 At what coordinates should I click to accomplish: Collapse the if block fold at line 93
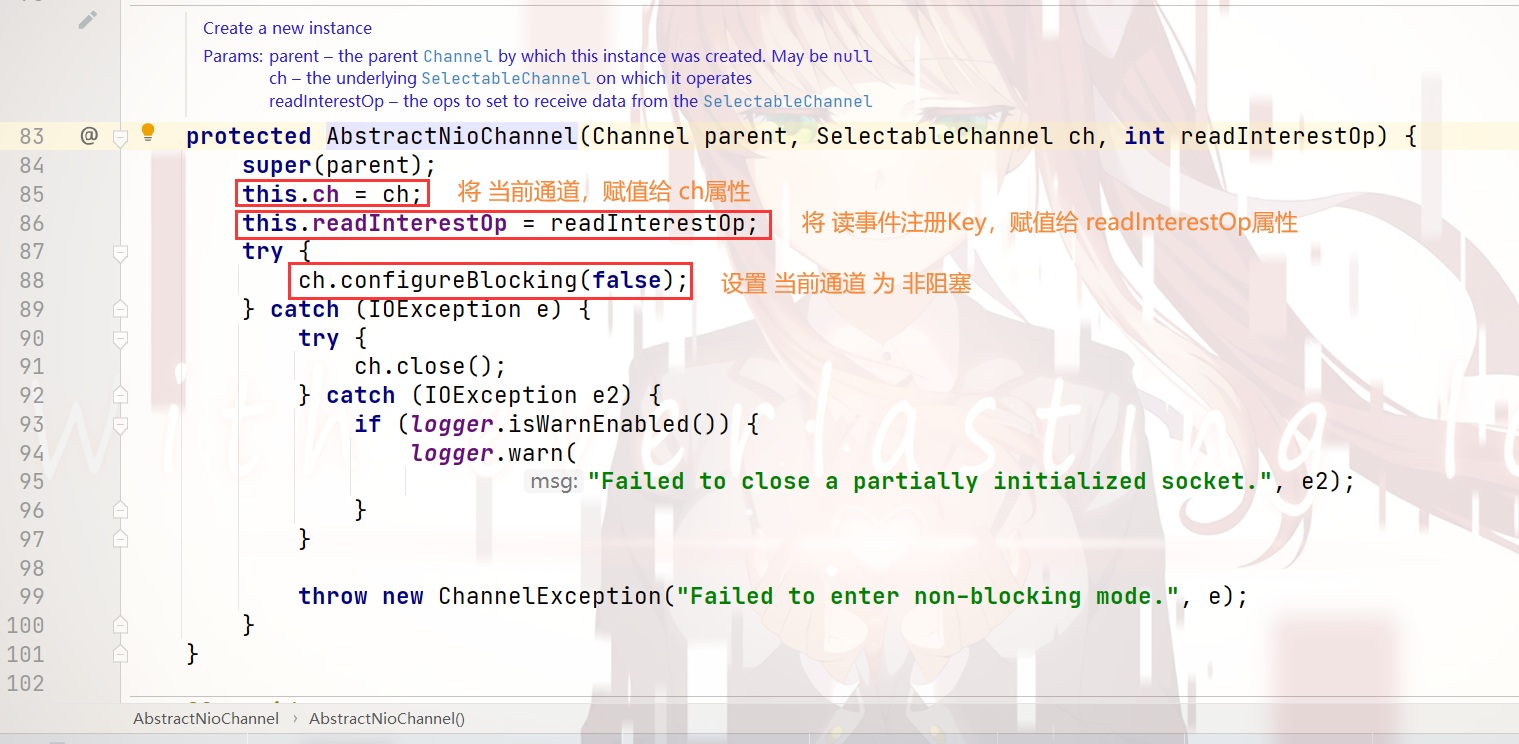point(121,425)
